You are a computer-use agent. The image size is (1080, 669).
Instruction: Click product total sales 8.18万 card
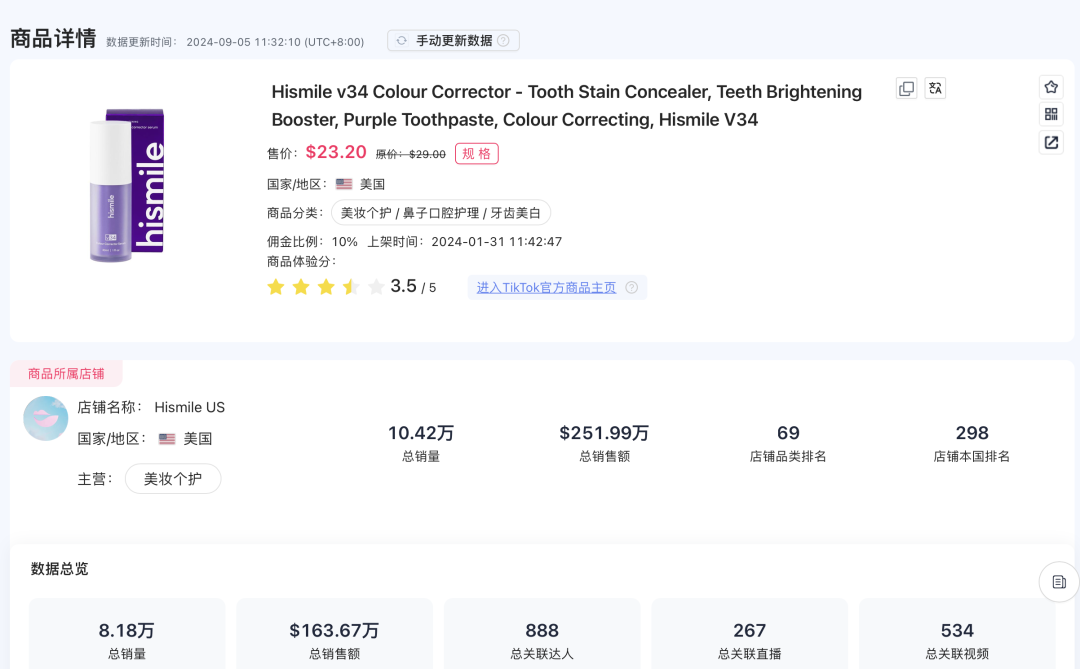coord(127,634)
